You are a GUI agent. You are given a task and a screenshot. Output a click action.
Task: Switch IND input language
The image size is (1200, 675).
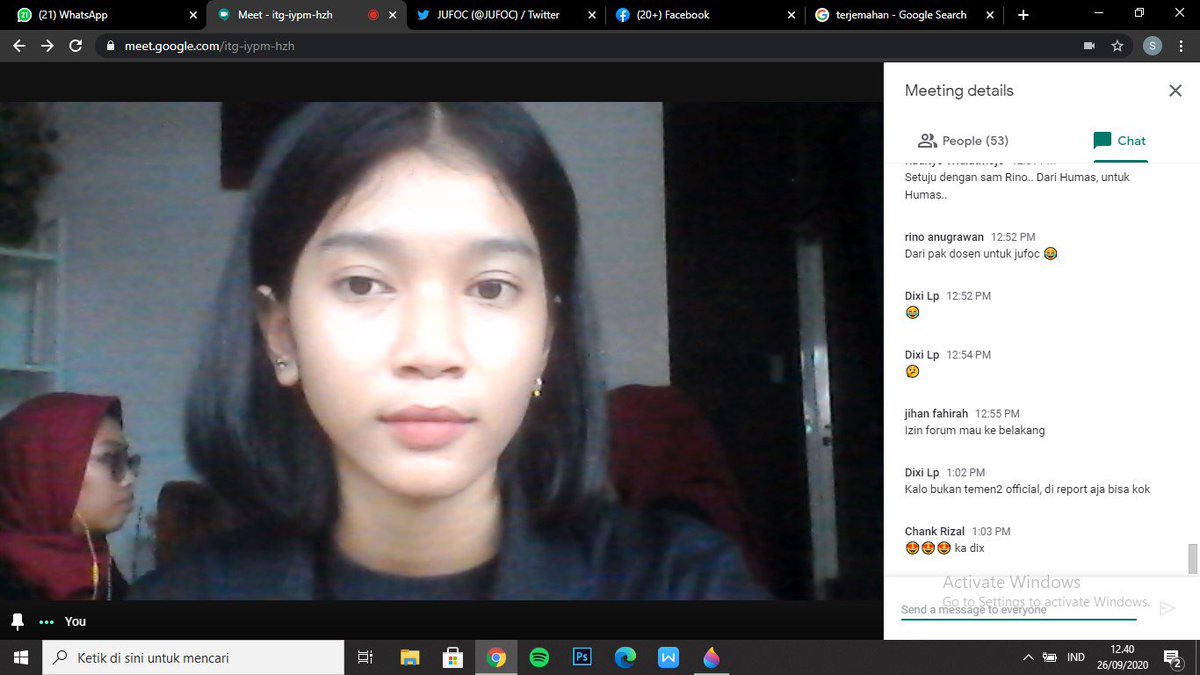click(x=1076, y=658)
